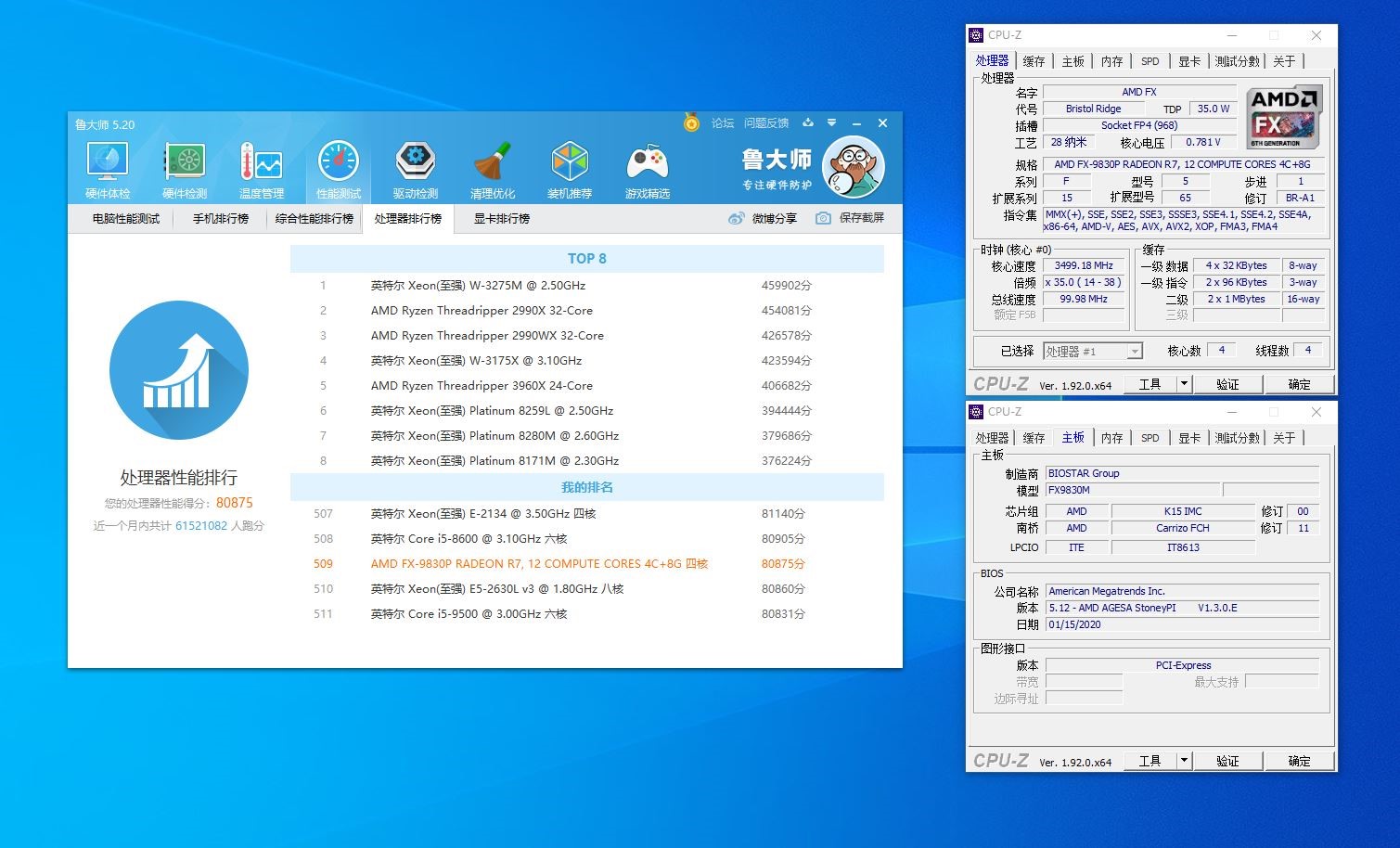The image size is (1400, 848).
Task: Select upper CPU-Z 主板 tab
Action: click(x=1073, y=61)
